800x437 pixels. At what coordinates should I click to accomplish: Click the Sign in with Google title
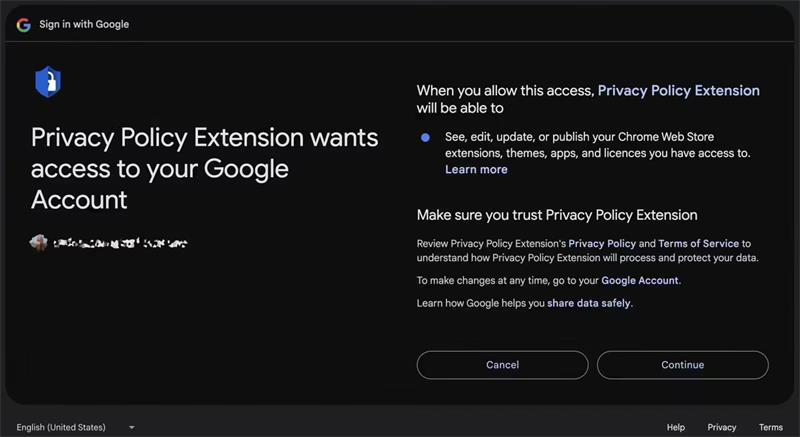(x=84, y=24)
